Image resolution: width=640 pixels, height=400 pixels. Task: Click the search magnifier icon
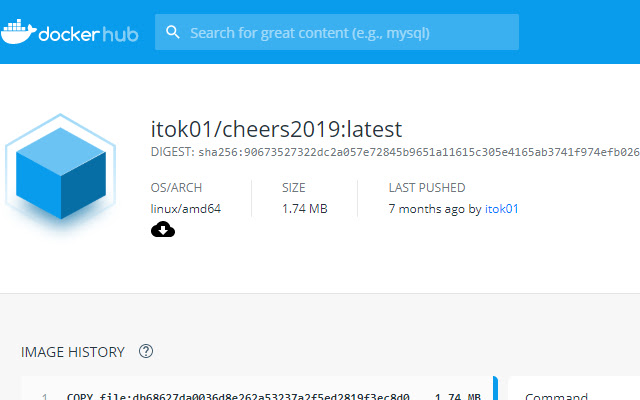173,32
